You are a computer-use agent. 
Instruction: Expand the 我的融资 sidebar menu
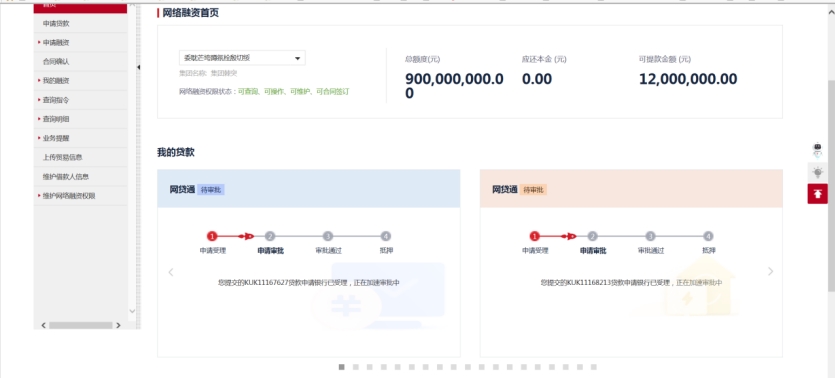click(x=80, y=81)
